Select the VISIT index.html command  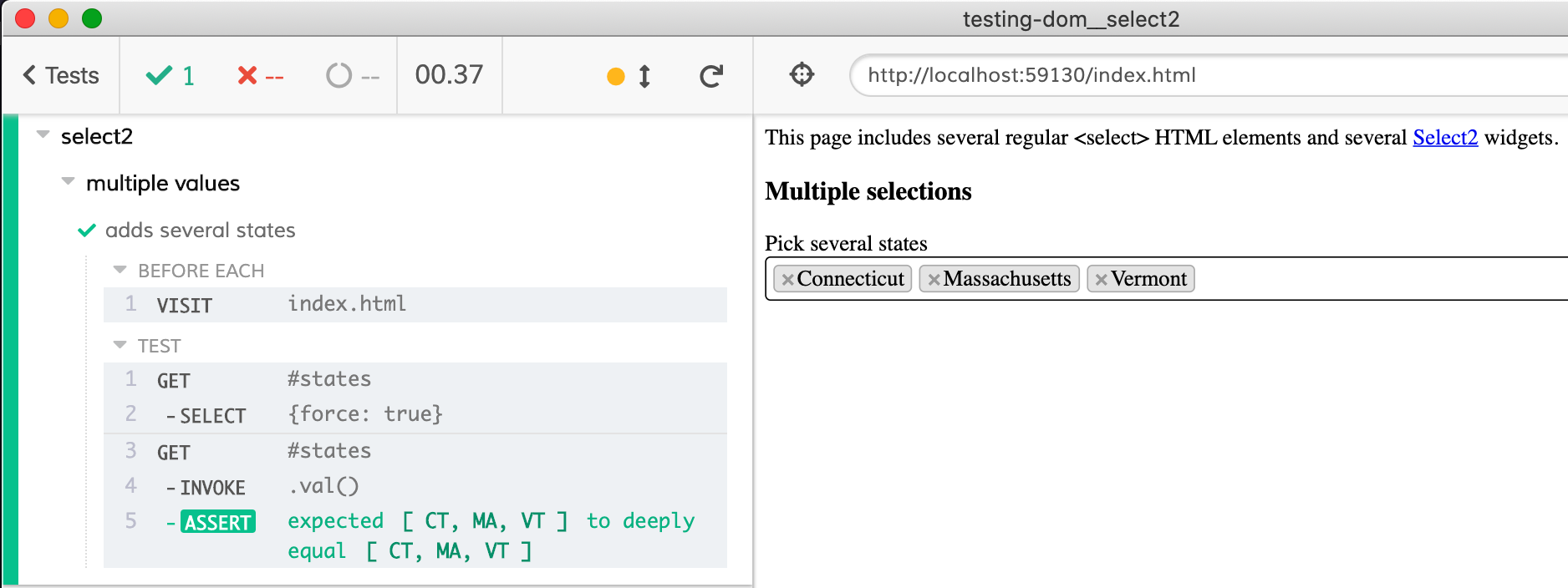tap(415, 305)
